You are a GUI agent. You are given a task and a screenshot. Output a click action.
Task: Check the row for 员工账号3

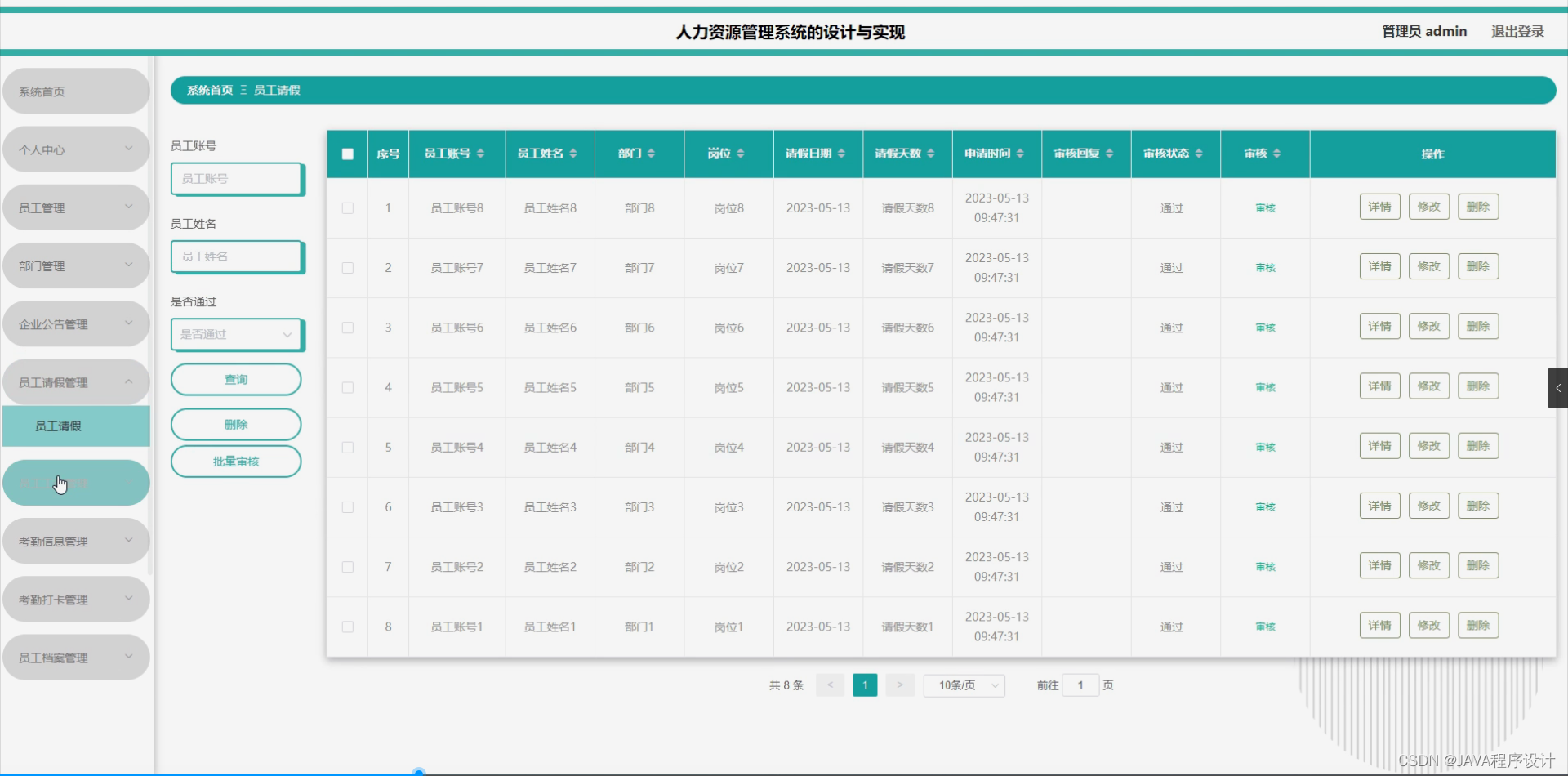(x=348, y=507)
